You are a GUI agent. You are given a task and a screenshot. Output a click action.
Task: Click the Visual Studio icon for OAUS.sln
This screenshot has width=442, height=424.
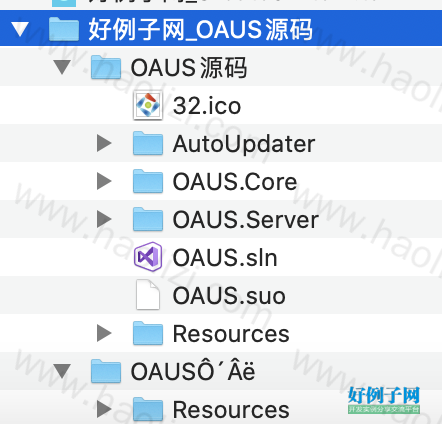[x=148, y=257]
